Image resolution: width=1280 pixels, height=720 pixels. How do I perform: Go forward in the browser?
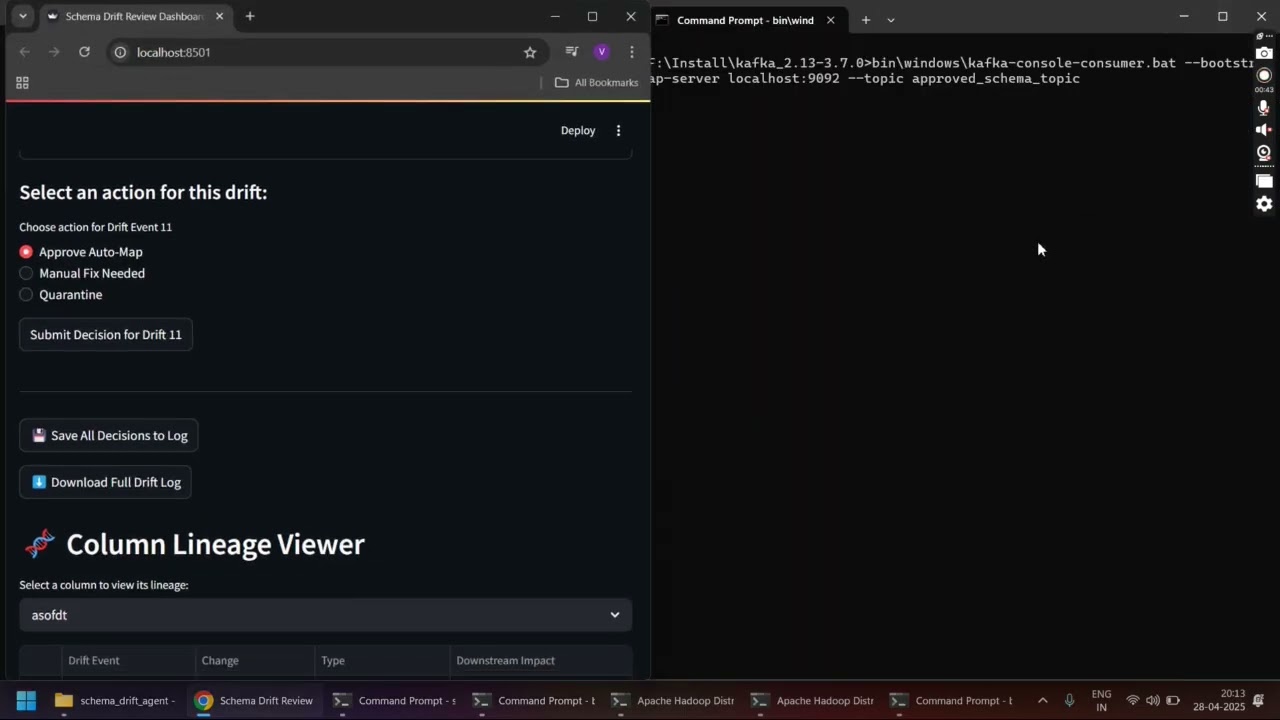pos(54,52)
